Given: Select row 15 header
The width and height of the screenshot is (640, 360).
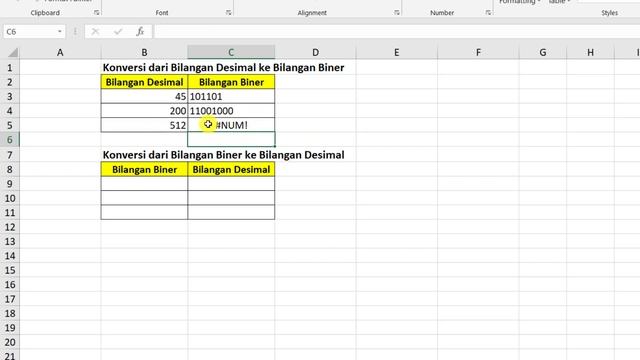Looking at the screenshot, I should [x=9, y=270].
